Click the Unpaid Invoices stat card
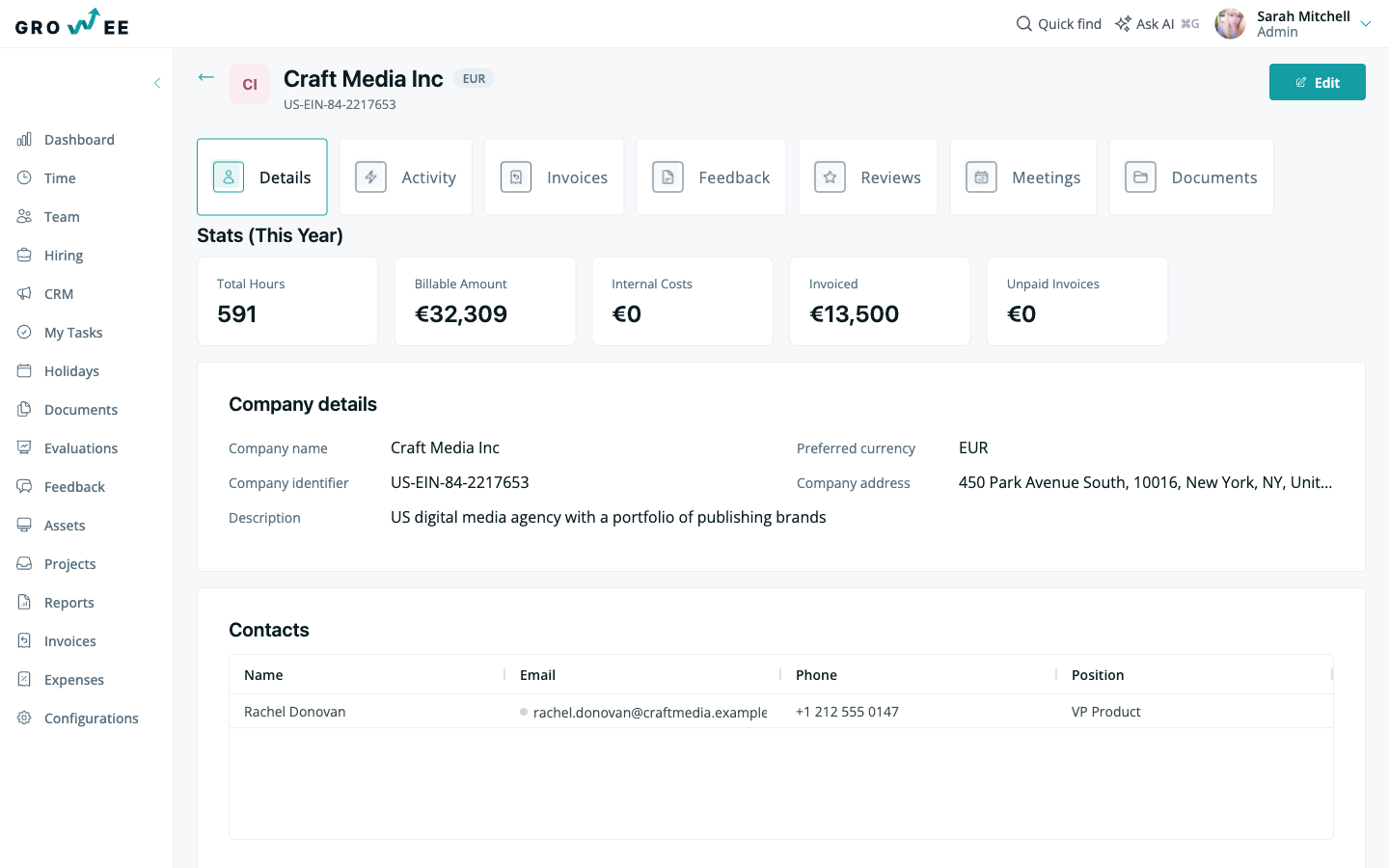Viewport: 1389px width, 868px height. [x=1077, y=301]
